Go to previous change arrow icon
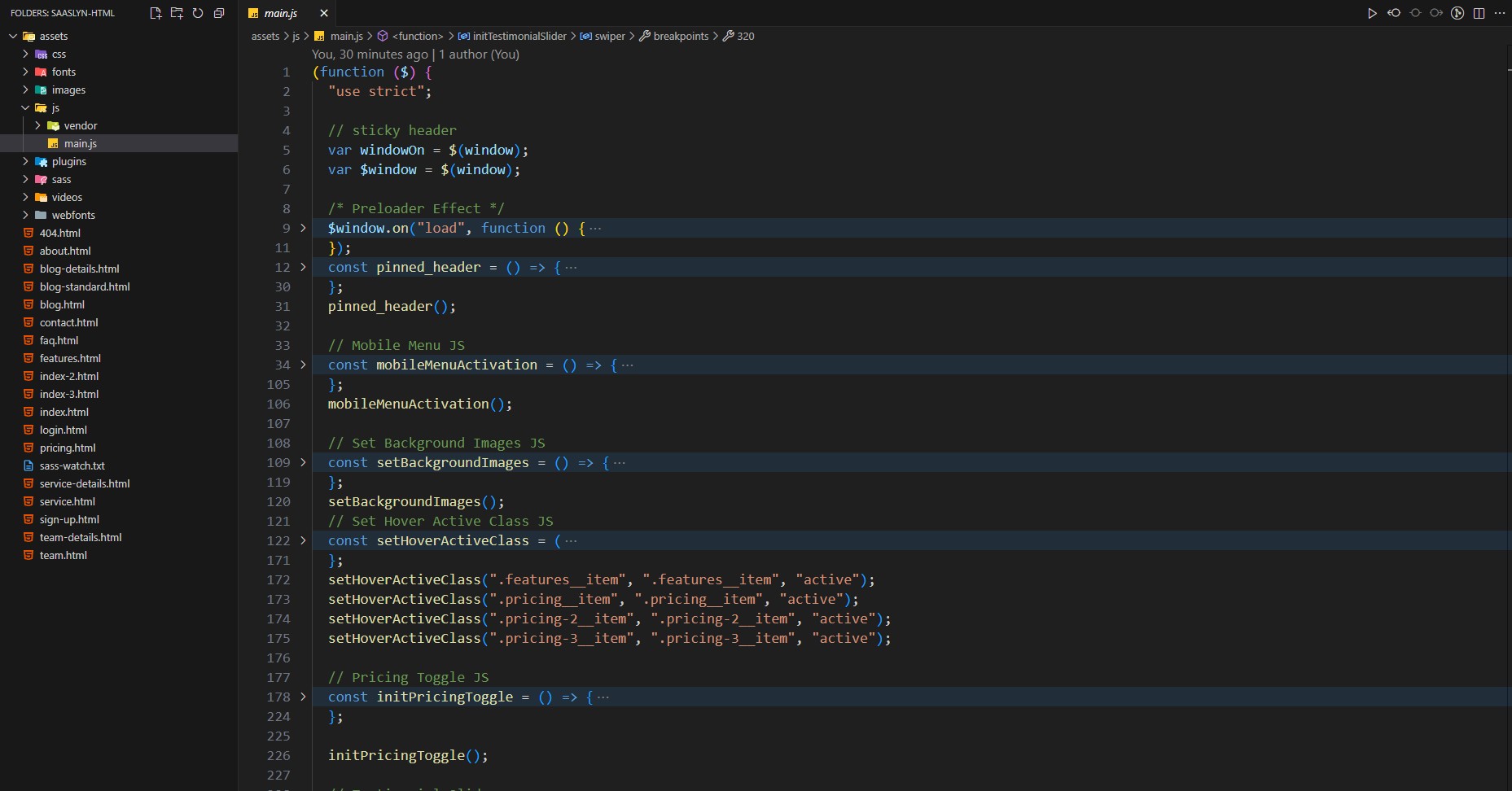 (x=1394, y=13)
